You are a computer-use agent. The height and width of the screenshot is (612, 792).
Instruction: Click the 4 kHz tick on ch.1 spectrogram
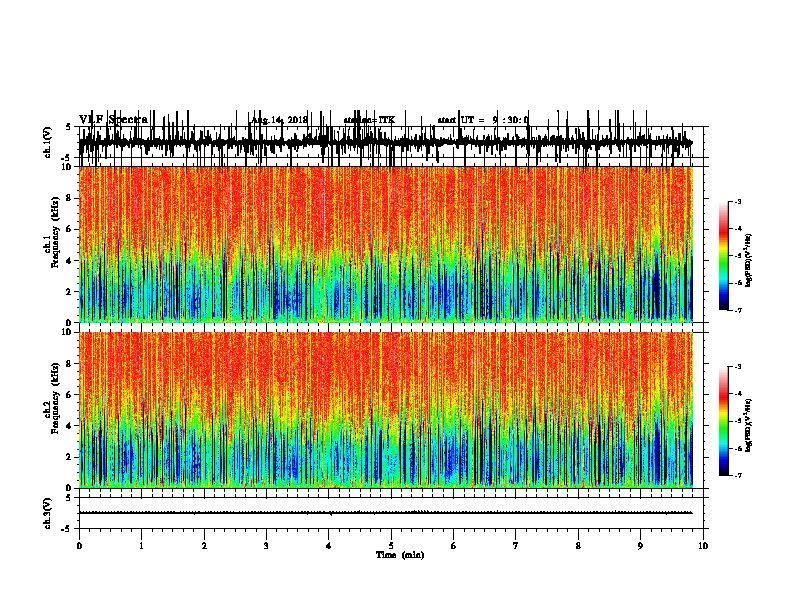pyautogui.click(x=70, y=261)
